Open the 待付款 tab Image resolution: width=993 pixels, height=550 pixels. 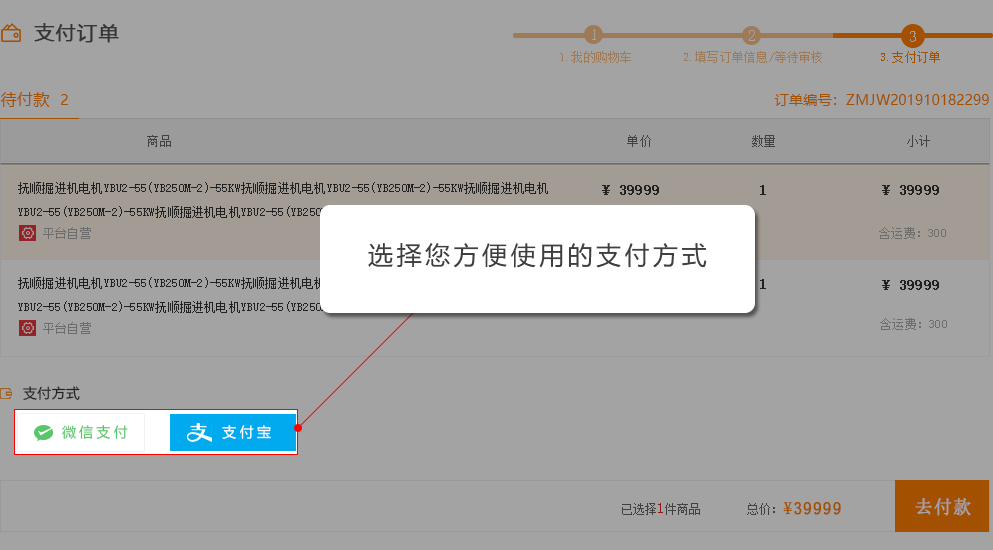[35, 100]
